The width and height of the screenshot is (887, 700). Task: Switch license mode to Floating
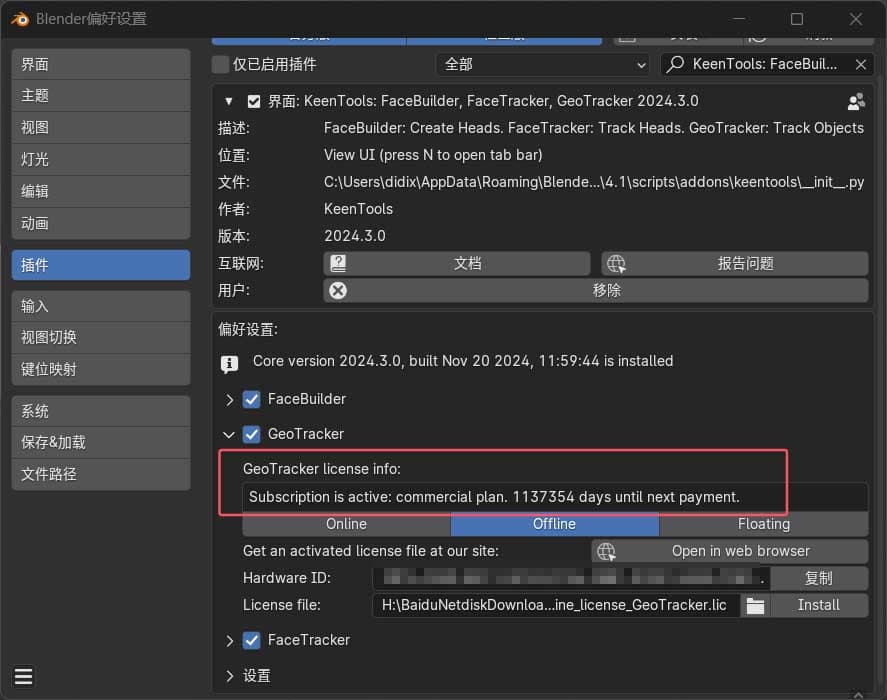pos(764,524)
